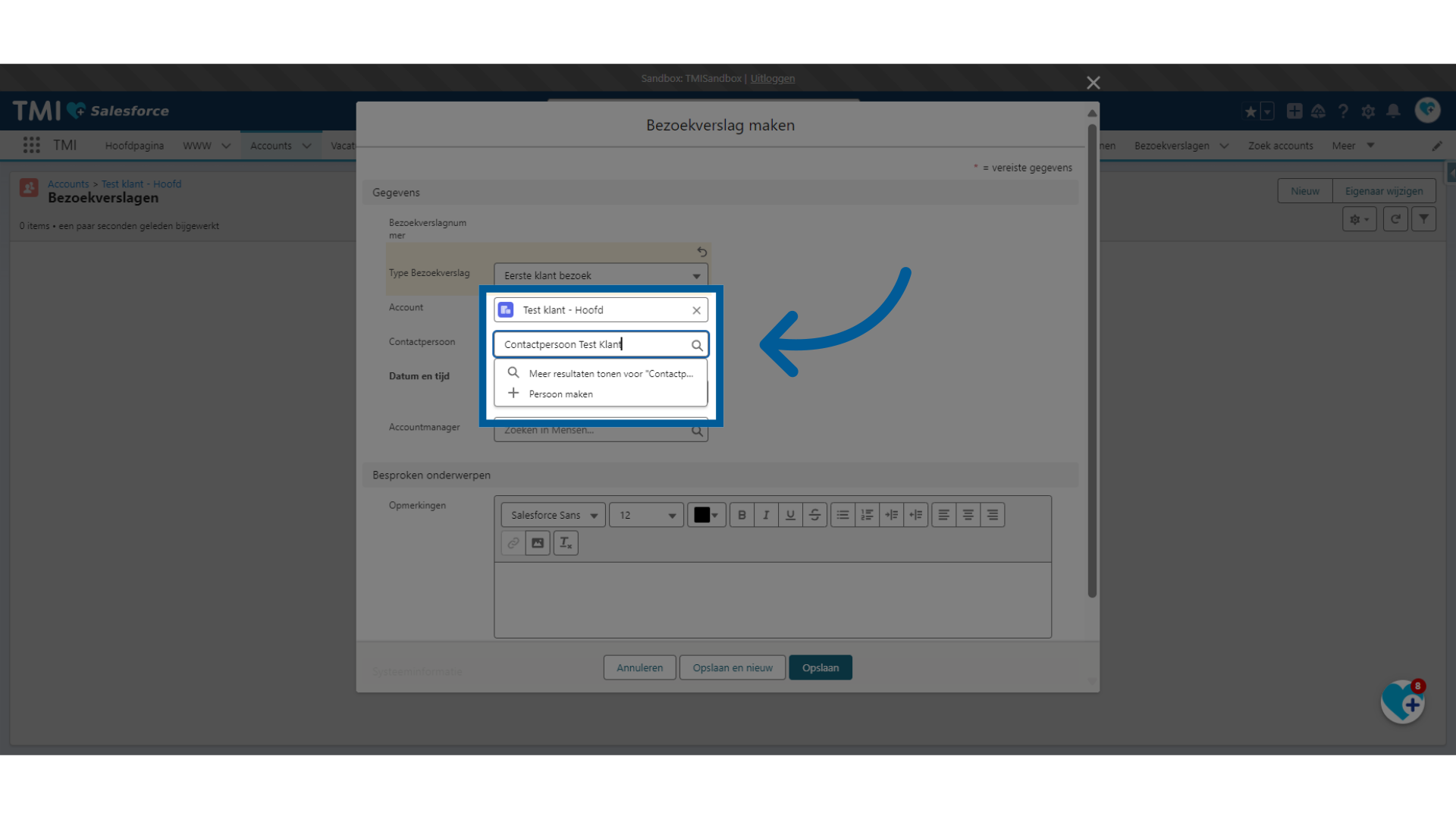Click the Insert Image icon
Image resolution: width=1456 pixels, height=819 pixels.
pyautogui.click(x=538, y=543)
